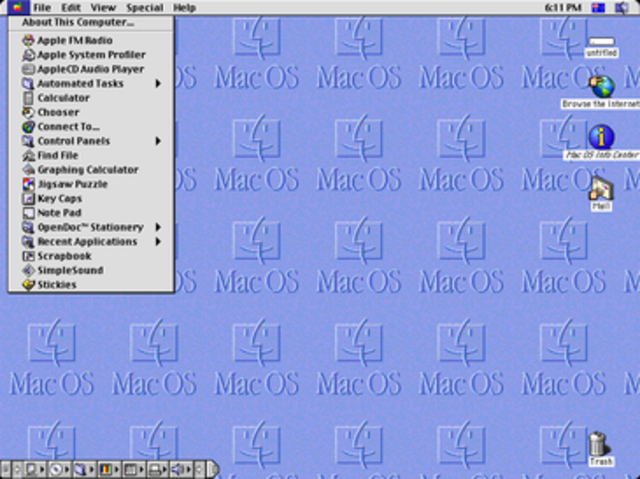The height and width of the screenshot is (479, 640).
Task: Open the Edit menu
Action: click(71, 7)
